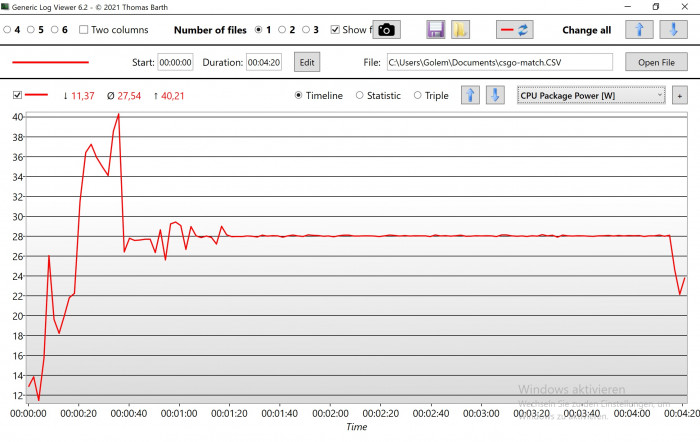The height and width of the screenshot is (442, 700).
Task: Open the CPU Package Power dropdown
Action: pos(590,96)
